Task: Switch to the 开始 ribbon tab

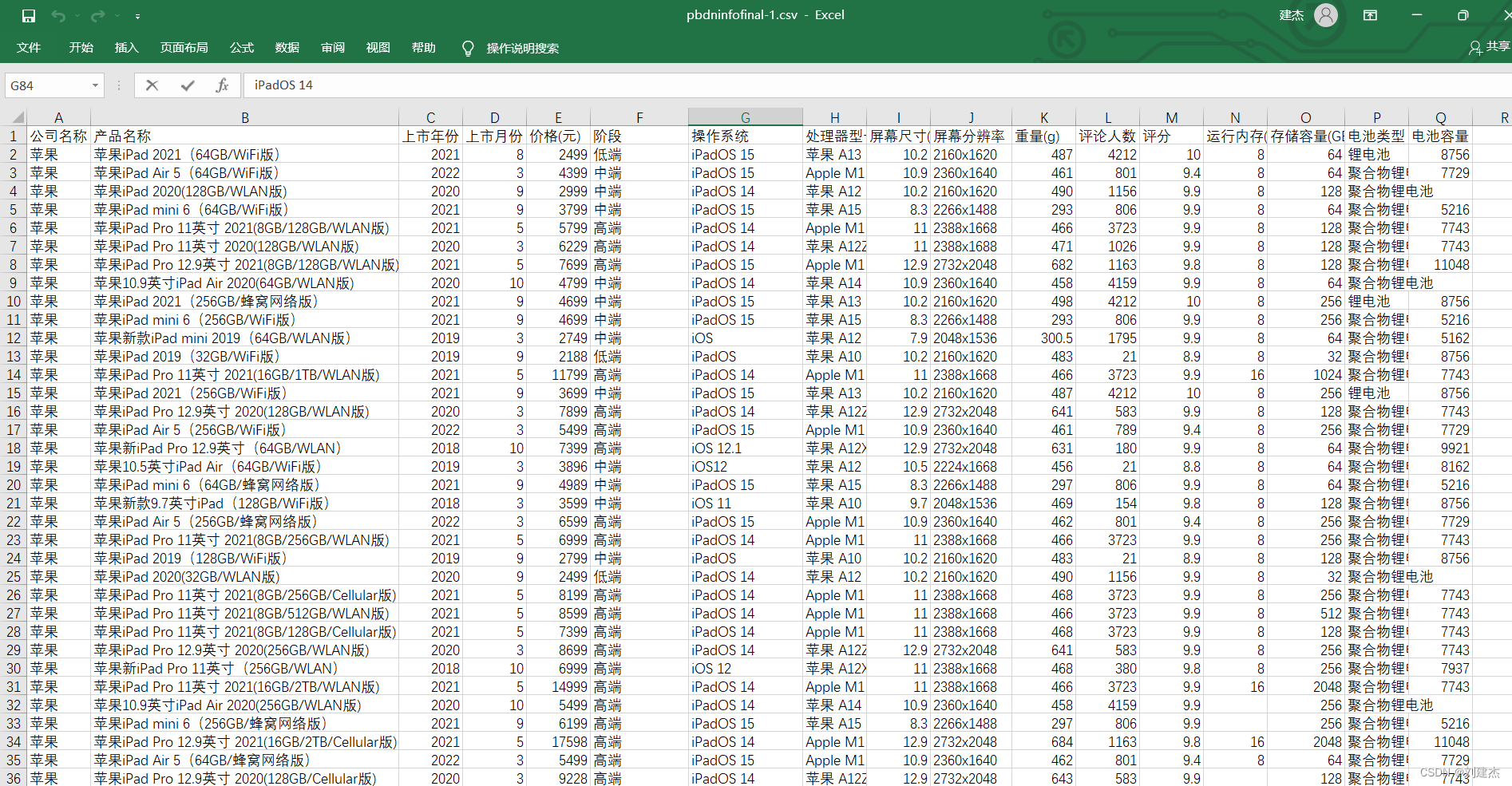Action: click(x=81, y=48)
